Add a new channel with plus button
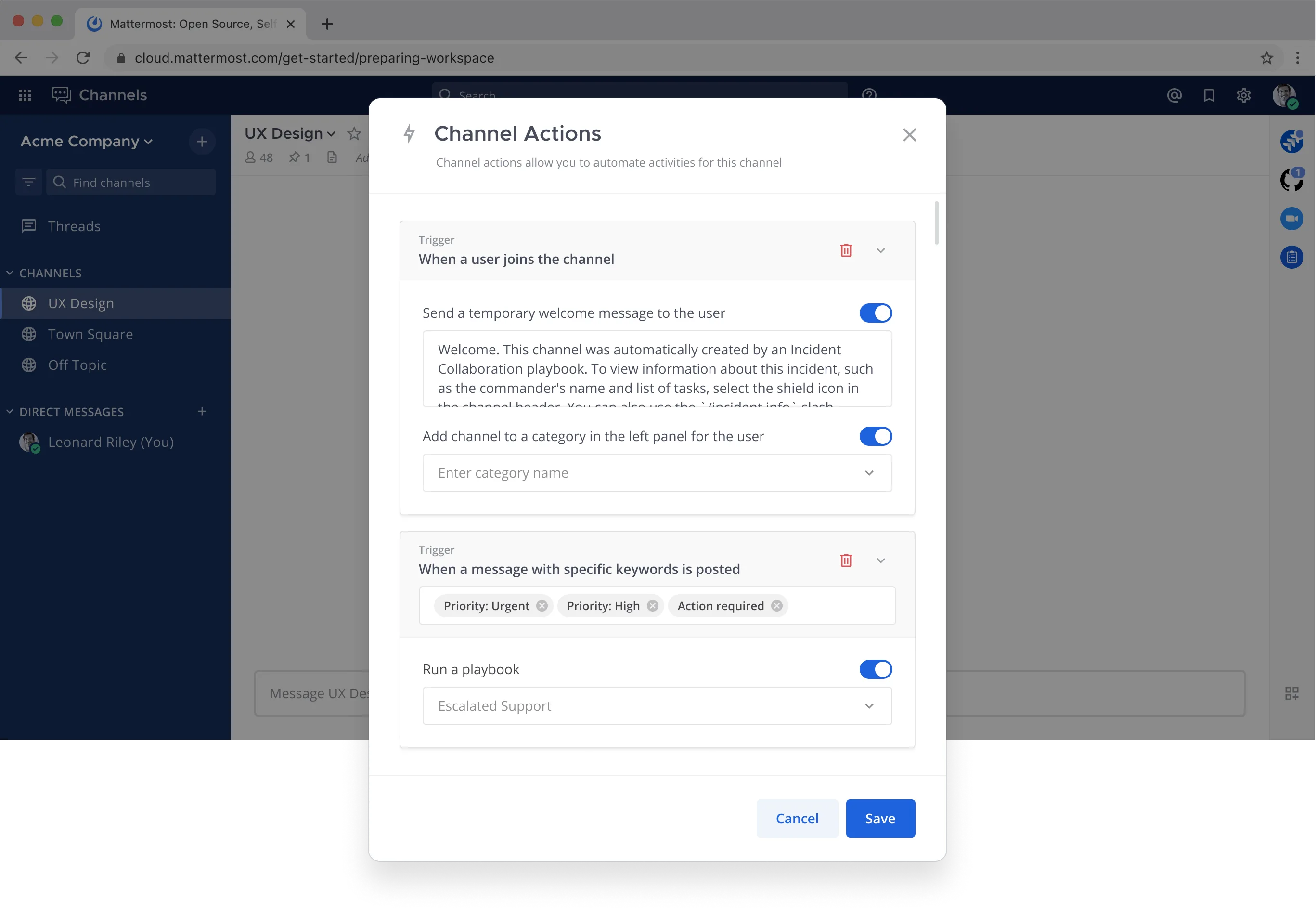Image resolution: width=1316 pixels, height=912 pixels. point(202,142)
